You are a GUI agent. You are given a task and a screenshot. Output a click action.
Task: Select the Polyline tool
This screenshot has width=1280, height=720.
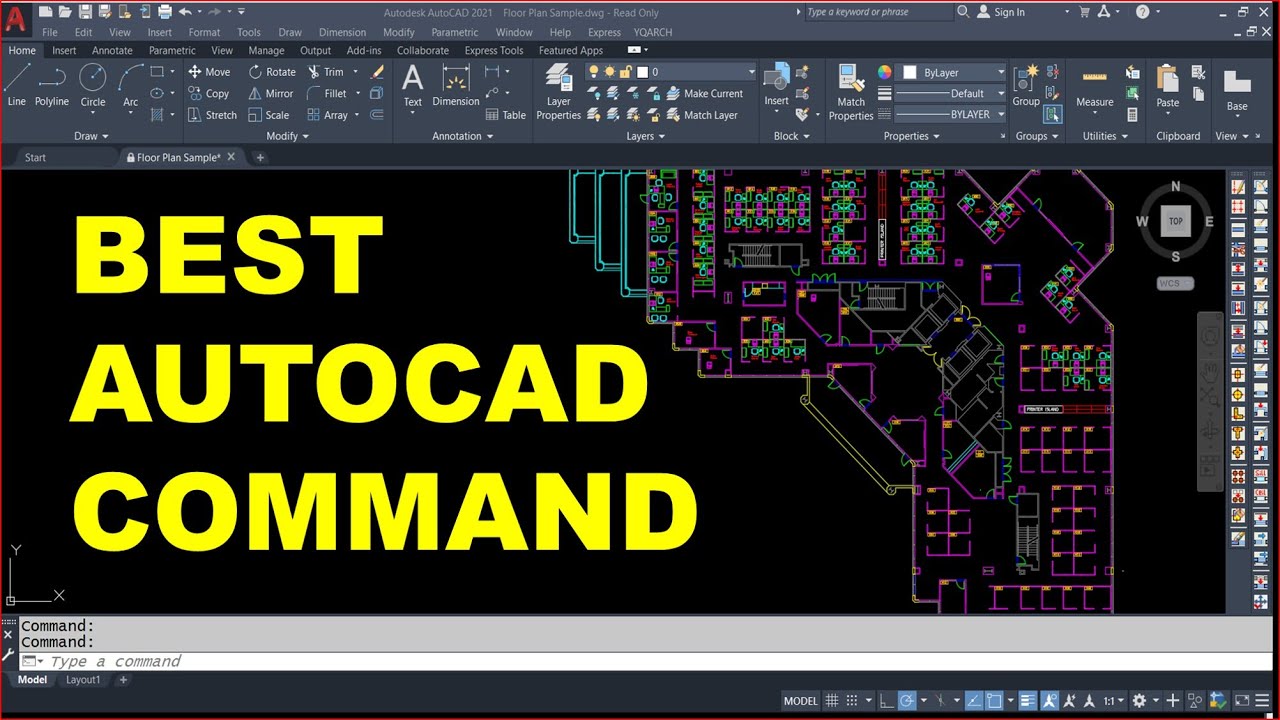pos(52,85)
